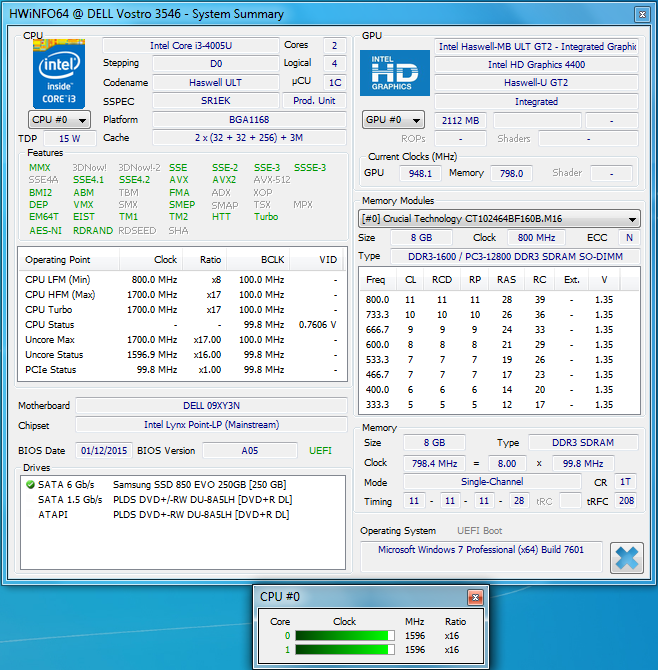Screen dimensions: 658x670
Task: Click the Core 0 clock bar
Action: click(343, 636)
